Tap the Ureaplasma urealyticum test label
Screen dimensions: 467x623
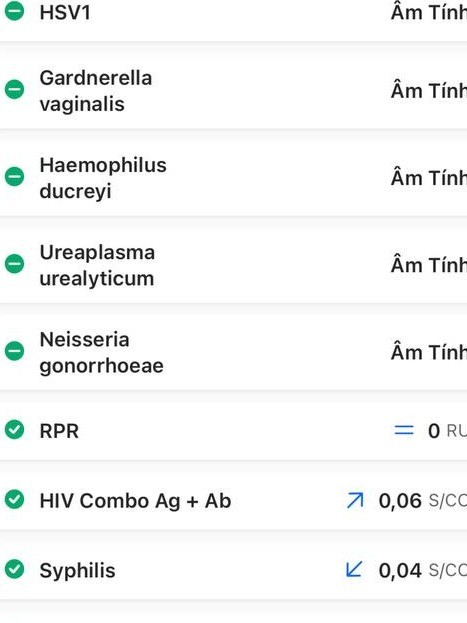click(x=97, y=265)
